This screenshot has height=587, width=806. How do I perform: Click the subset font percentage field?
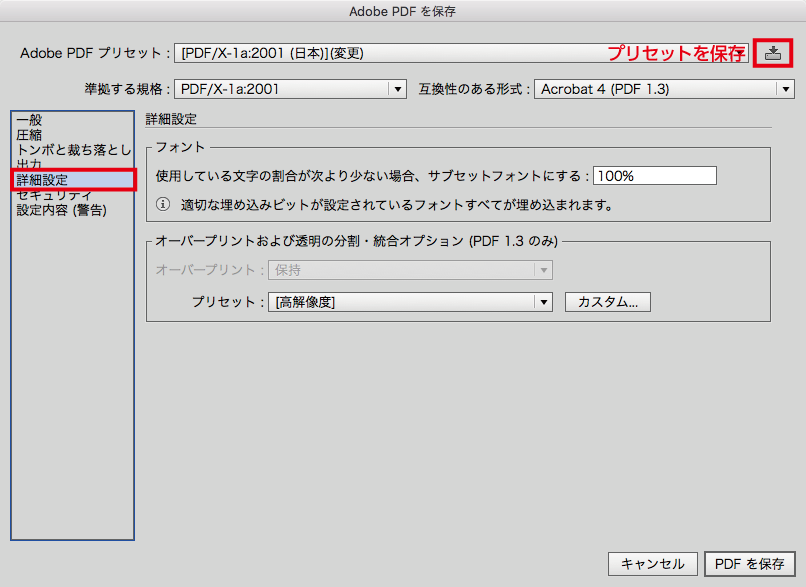655,176
